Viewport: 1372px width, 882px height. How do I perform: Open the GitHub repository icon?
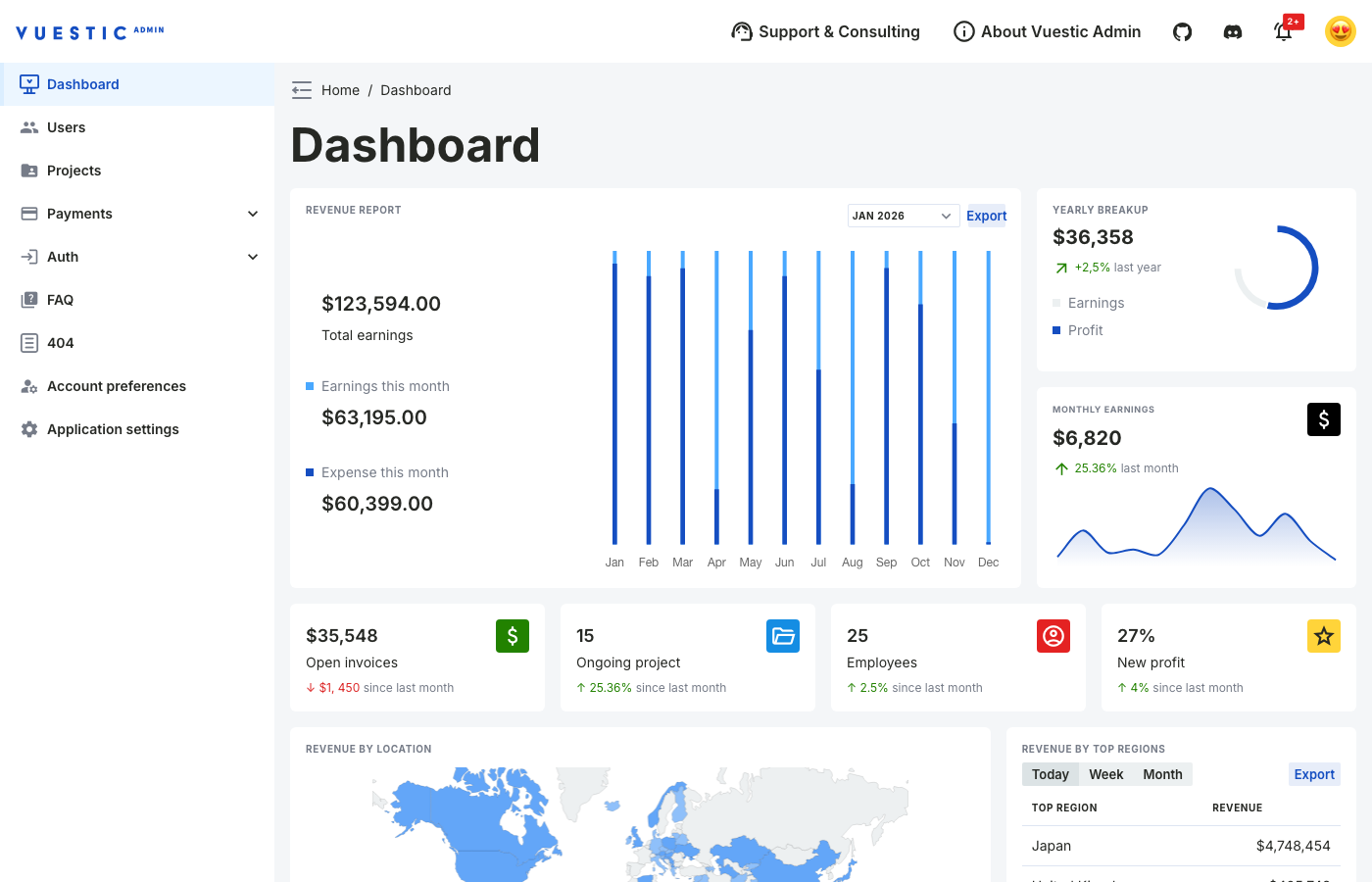click(x=1182, y=31)
